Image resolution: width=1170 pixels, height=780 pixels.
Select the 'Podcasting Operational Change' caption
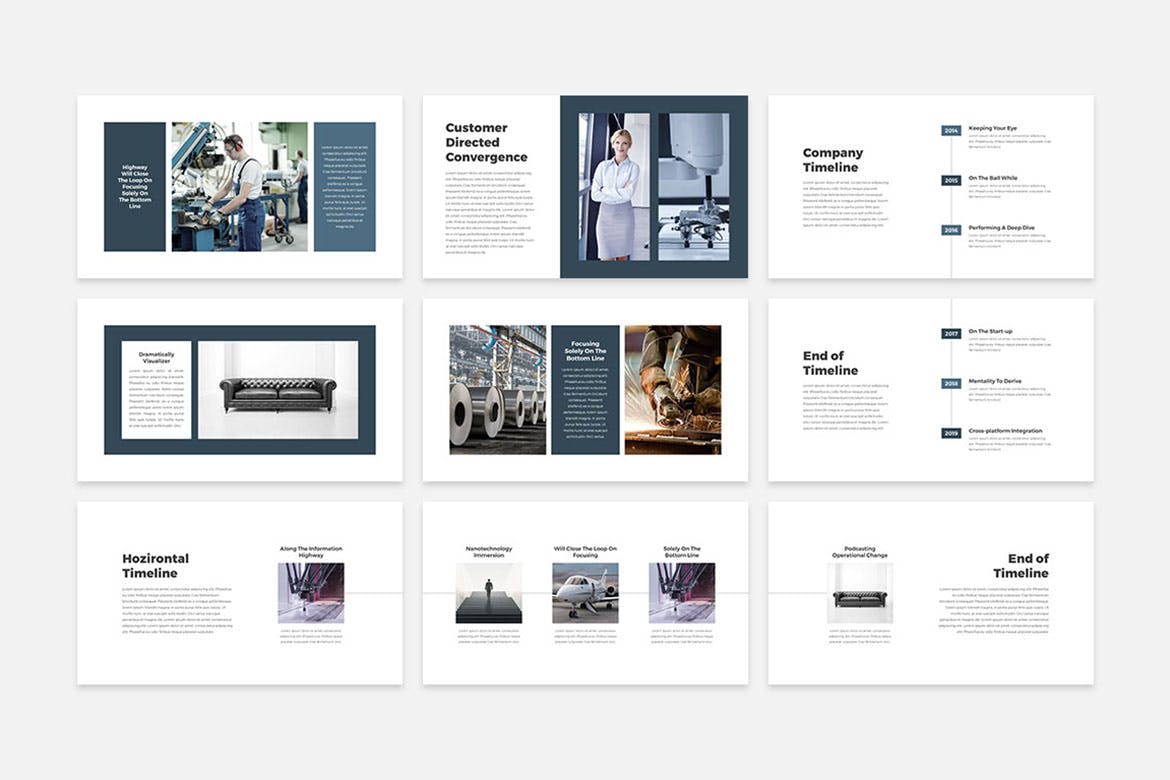tap(859, 552)
